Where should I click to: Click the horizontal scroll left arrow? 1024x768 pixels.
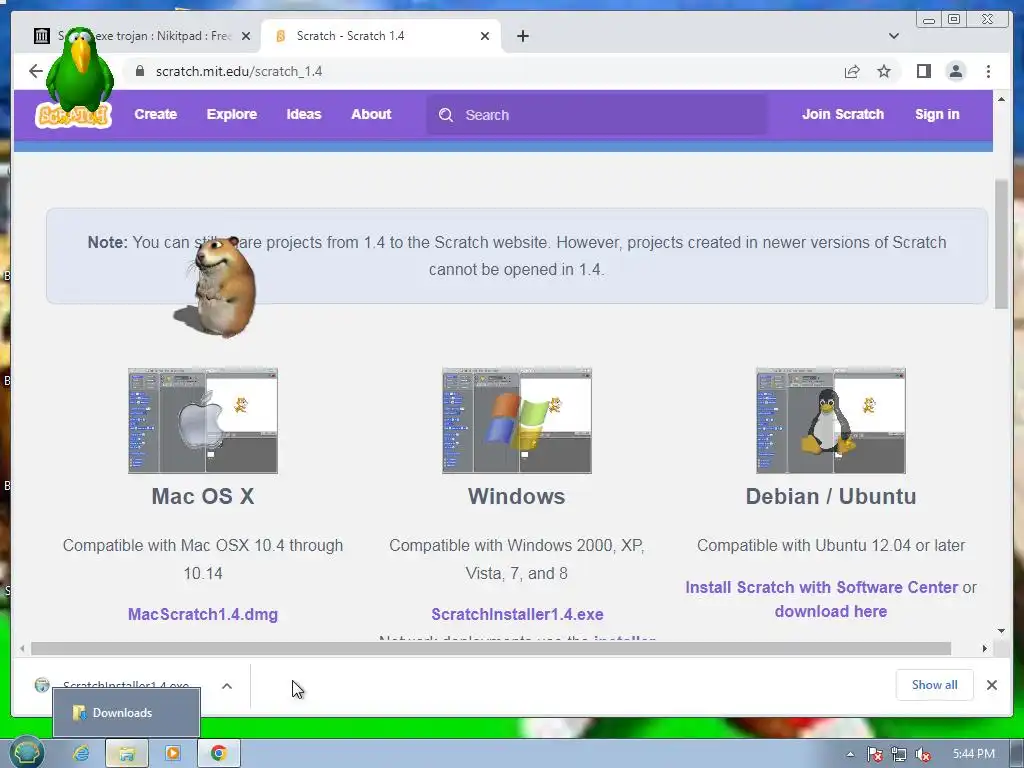coord(22,648)
